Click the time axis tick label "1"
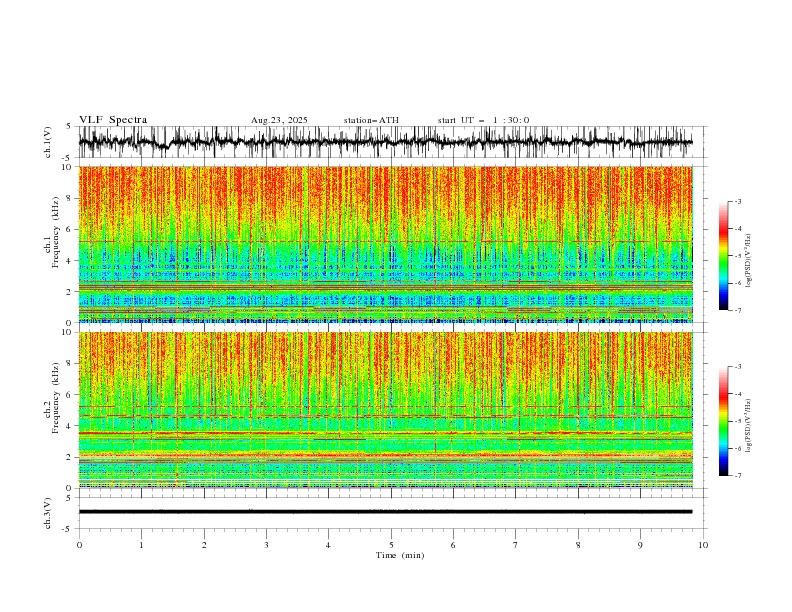Viewport: 792px width, 612px height. 141,545
